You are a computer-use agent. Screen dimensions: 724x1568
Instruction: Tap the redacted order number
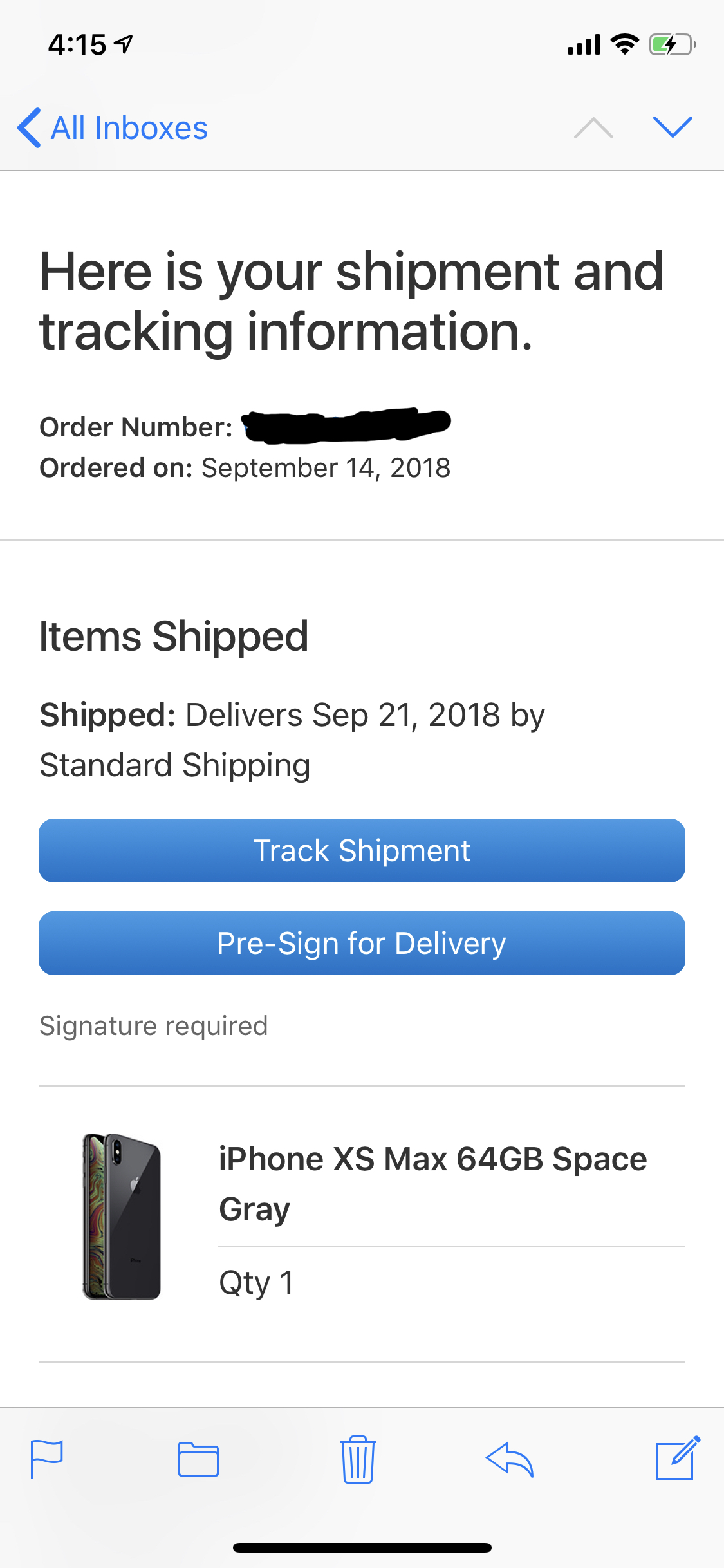[x=346, y=425]
